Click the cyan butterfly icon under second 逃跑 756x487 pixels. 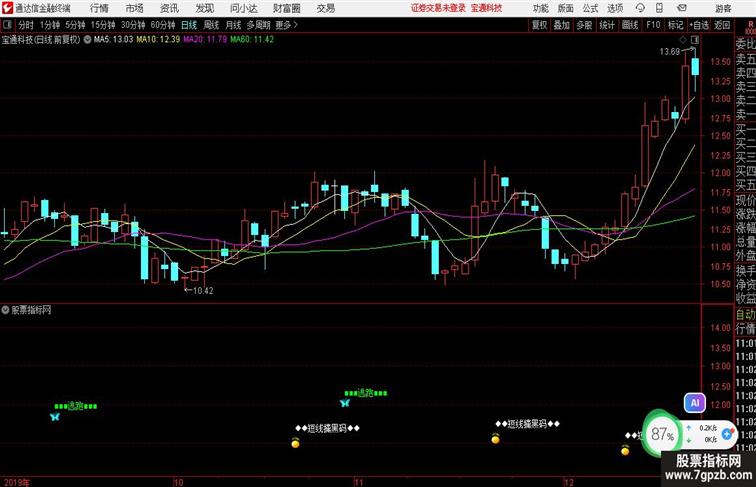tap(345, 403)
